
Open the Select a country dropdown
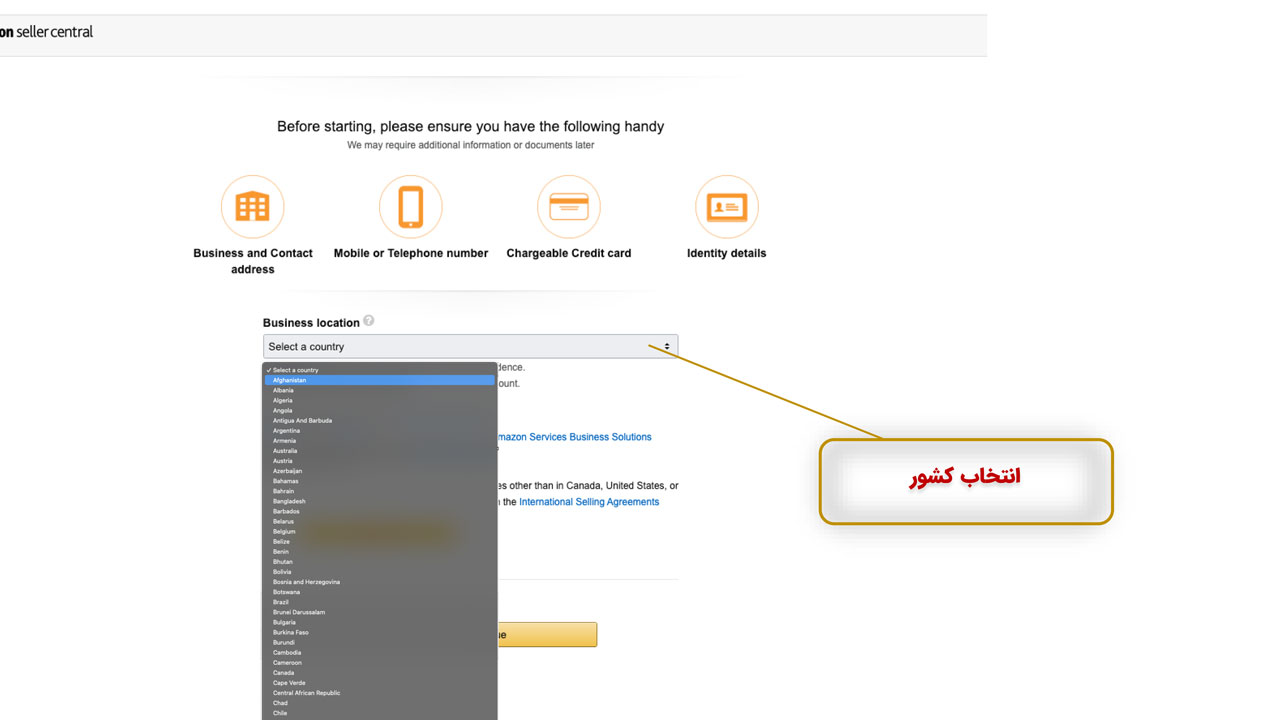(470, 346)
